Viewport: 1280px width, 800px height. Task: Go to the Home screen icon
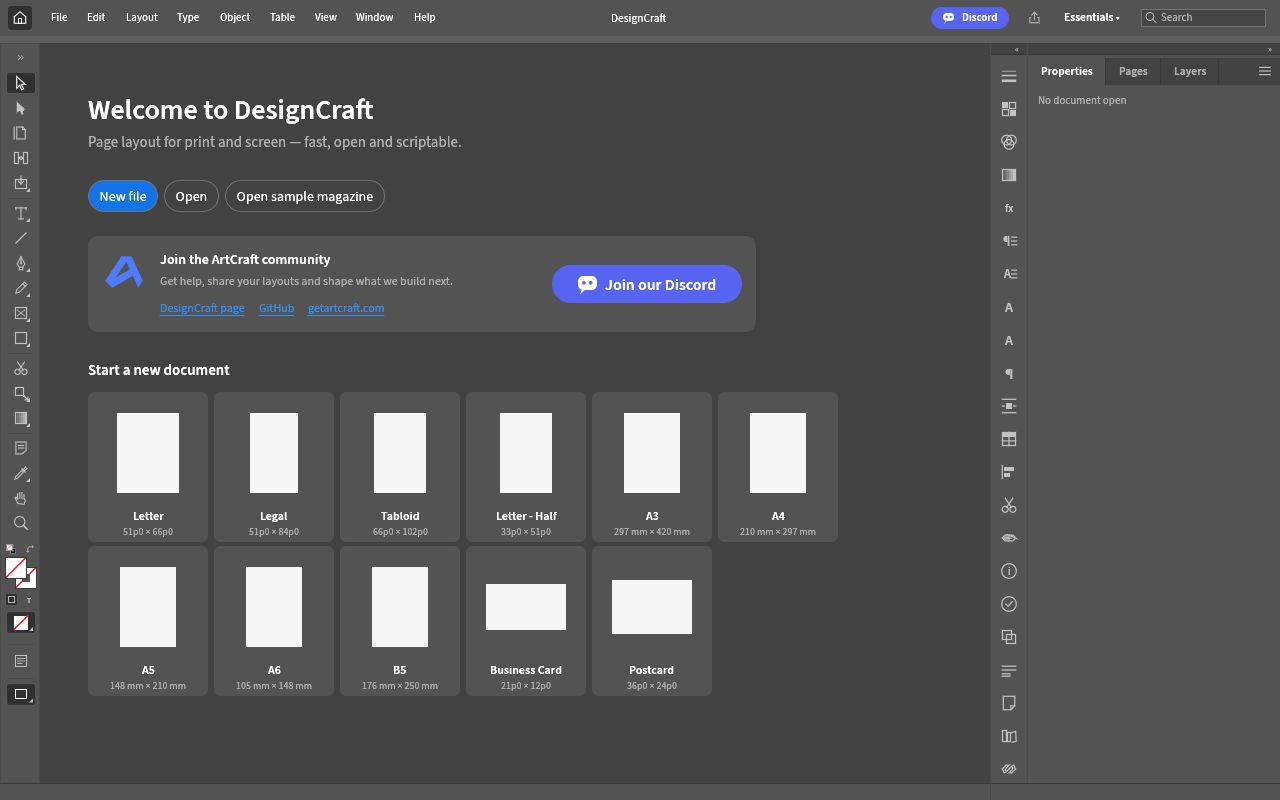19,18
